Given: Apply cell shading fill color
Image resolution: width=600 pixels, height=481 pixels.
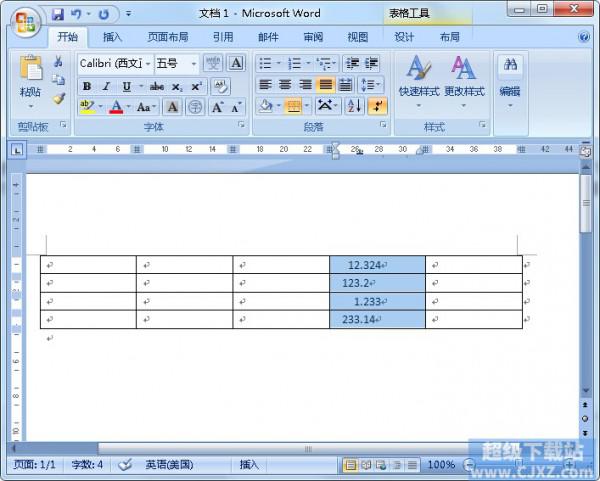Looking at the screenshot, I should (266, 106).
